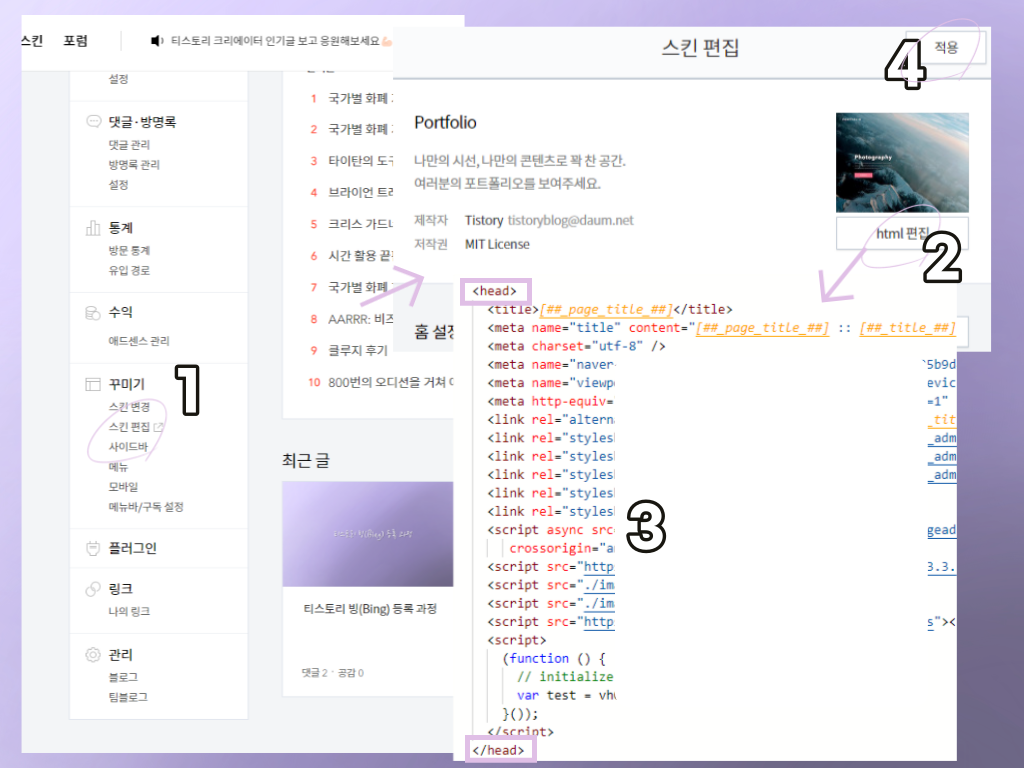Click the MIT License text
1024x768 pixels.
coord(497,244)
